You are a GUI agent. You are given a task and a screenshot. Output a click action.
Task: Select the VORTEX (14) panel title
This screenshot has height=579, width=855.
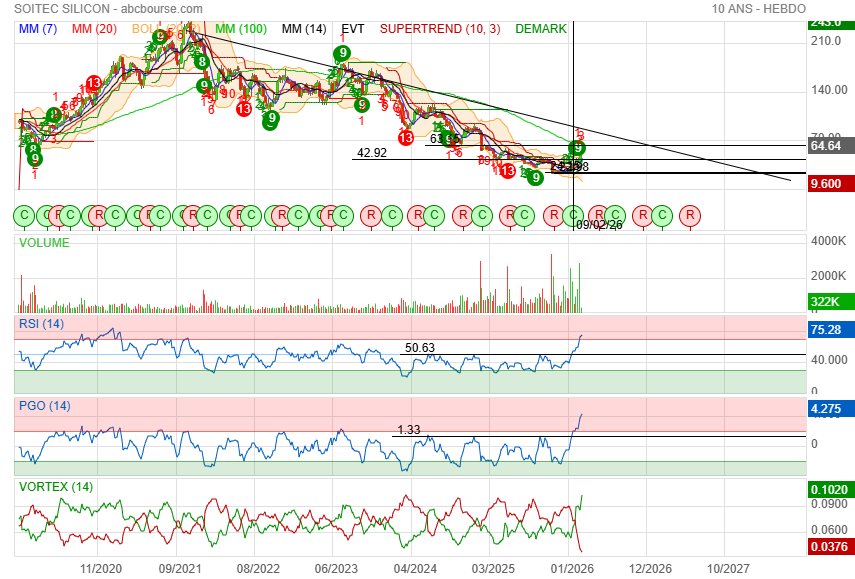(55, 487)
